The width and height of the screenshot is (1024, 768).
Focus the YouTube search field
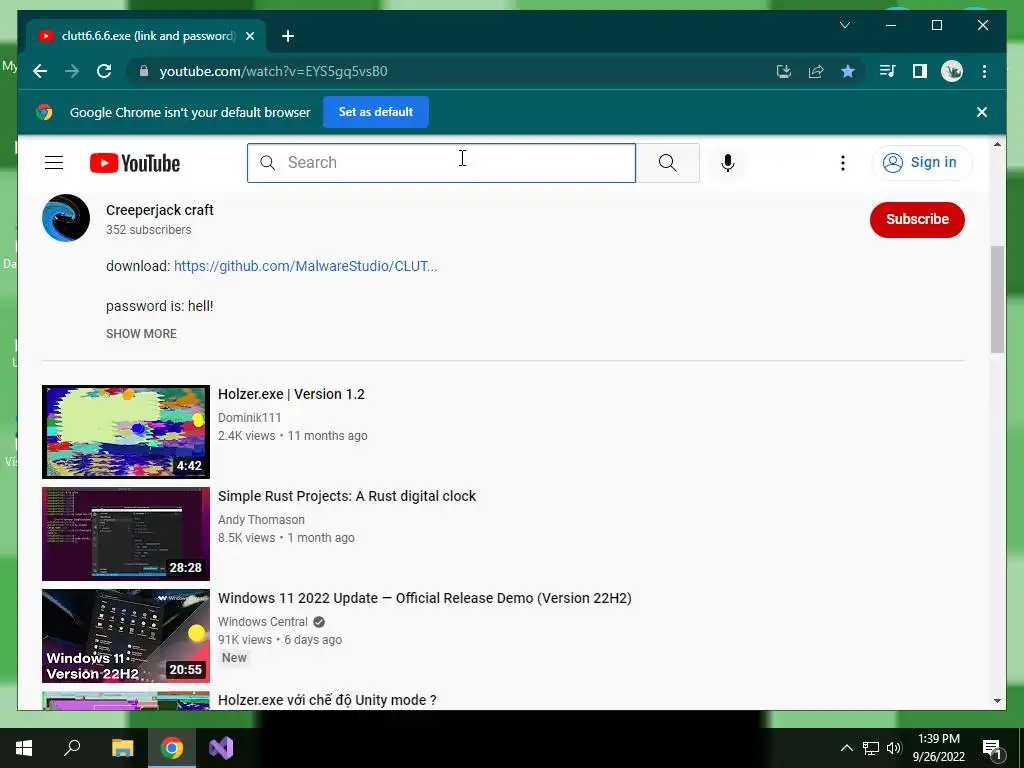pos(441,163)
